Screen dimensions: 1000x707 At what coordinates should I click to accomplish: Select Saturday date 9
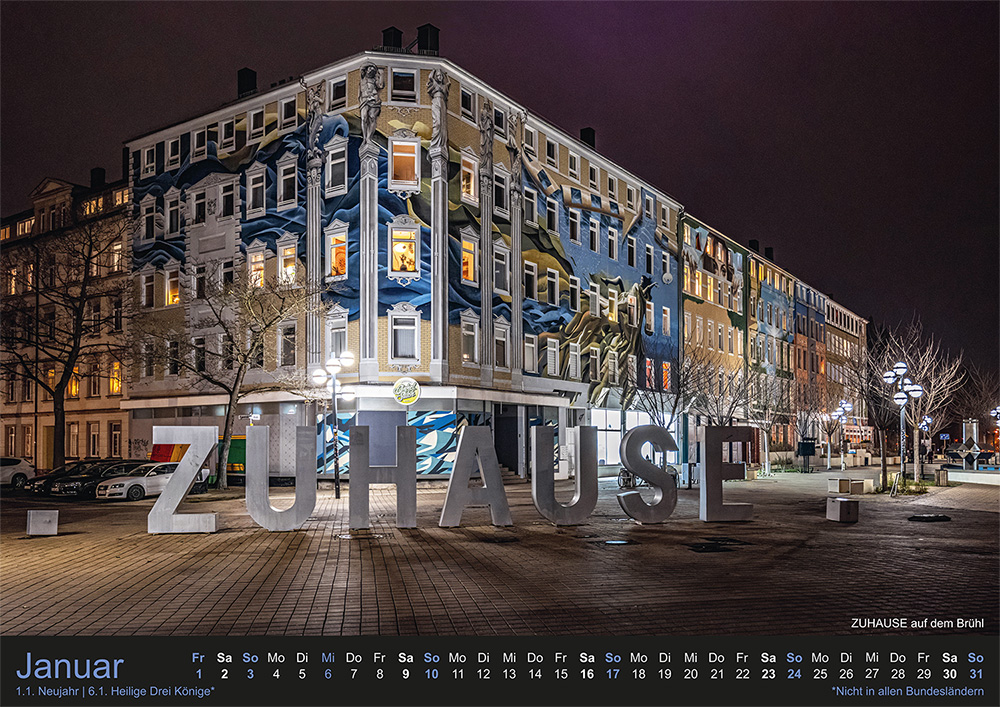tap(406, 674)
